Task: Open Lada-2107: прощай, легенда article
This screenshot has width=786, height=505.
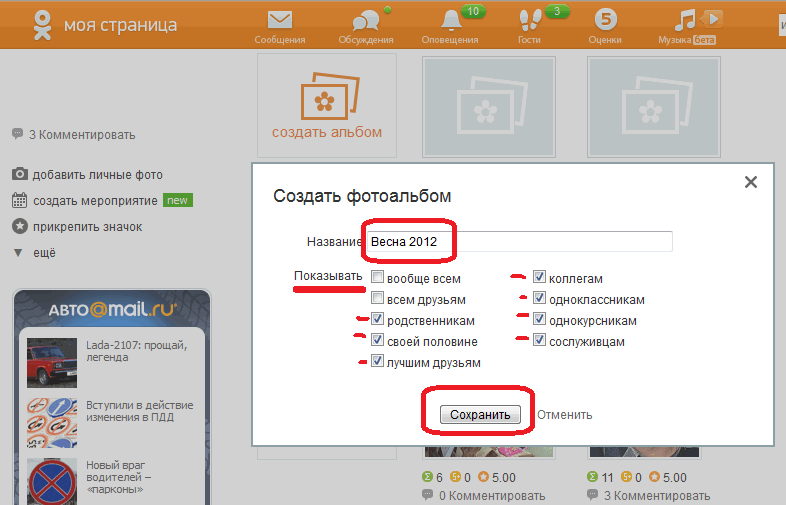Action: [136, 351]
